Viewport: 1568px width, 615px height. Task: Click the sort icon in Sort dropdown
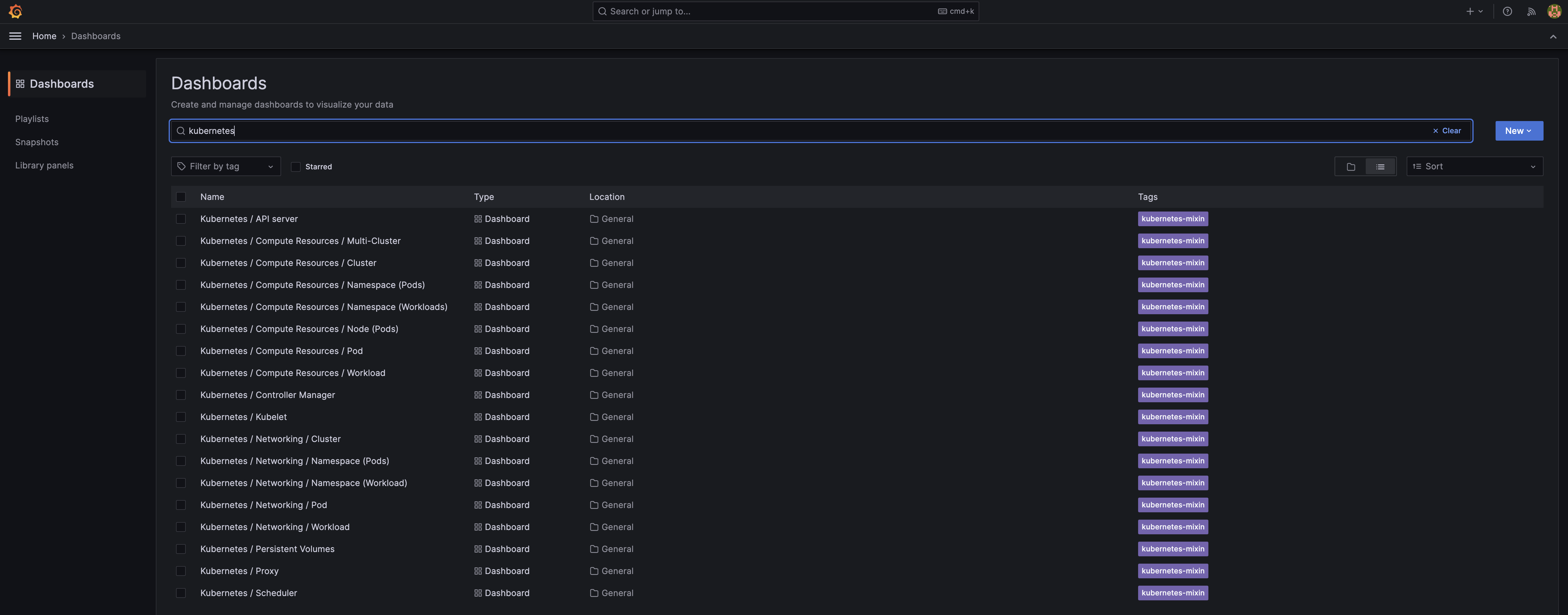pyautogui.click(x=1416, y=167)
